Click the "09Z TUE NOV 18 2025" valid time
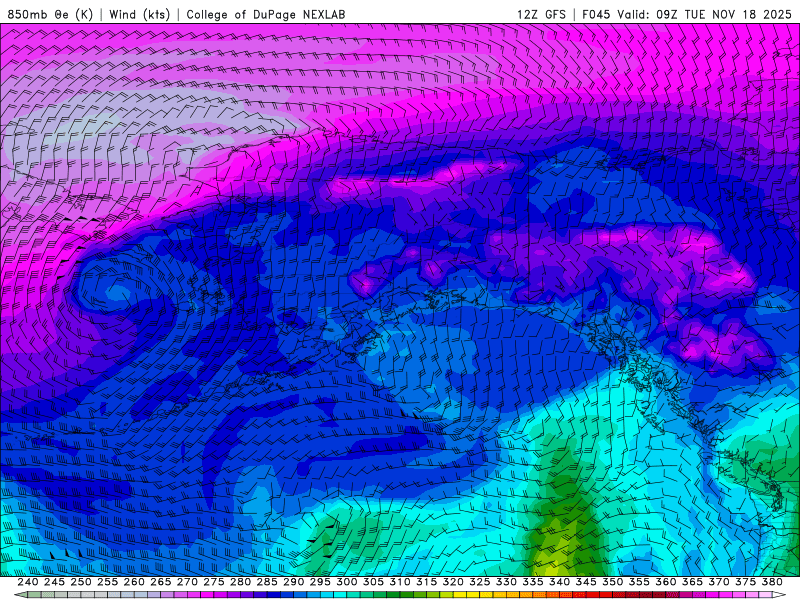Viewport: 800px width, 600px height. click(x=724, y=14)
